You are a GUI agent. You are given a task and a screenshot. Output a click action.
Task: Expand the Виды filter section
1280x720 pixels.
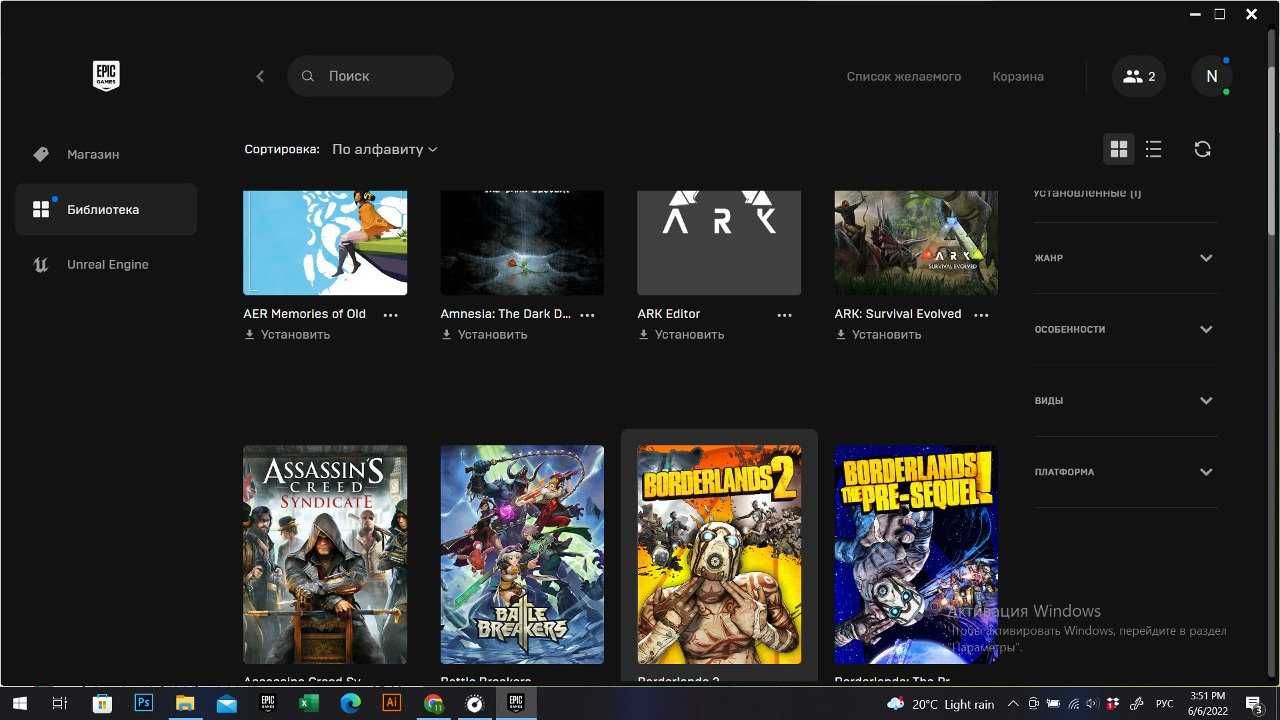pyautogui.click(x=1125, y=400)
